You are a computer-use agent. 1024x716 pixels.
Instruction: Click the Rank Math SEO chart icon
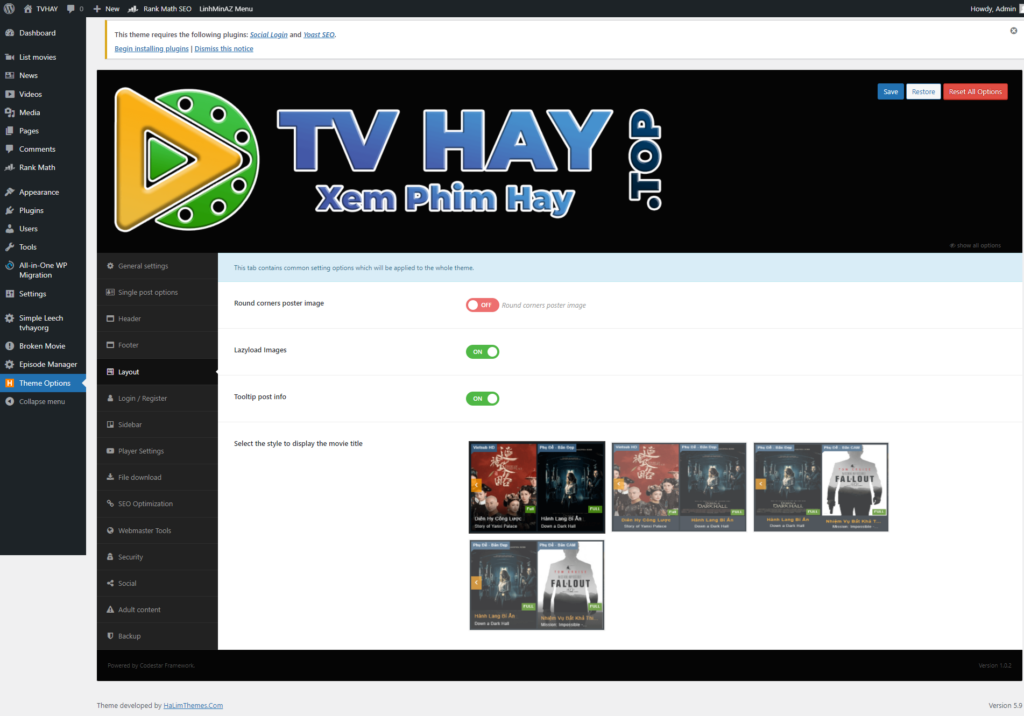pos(133,8)
